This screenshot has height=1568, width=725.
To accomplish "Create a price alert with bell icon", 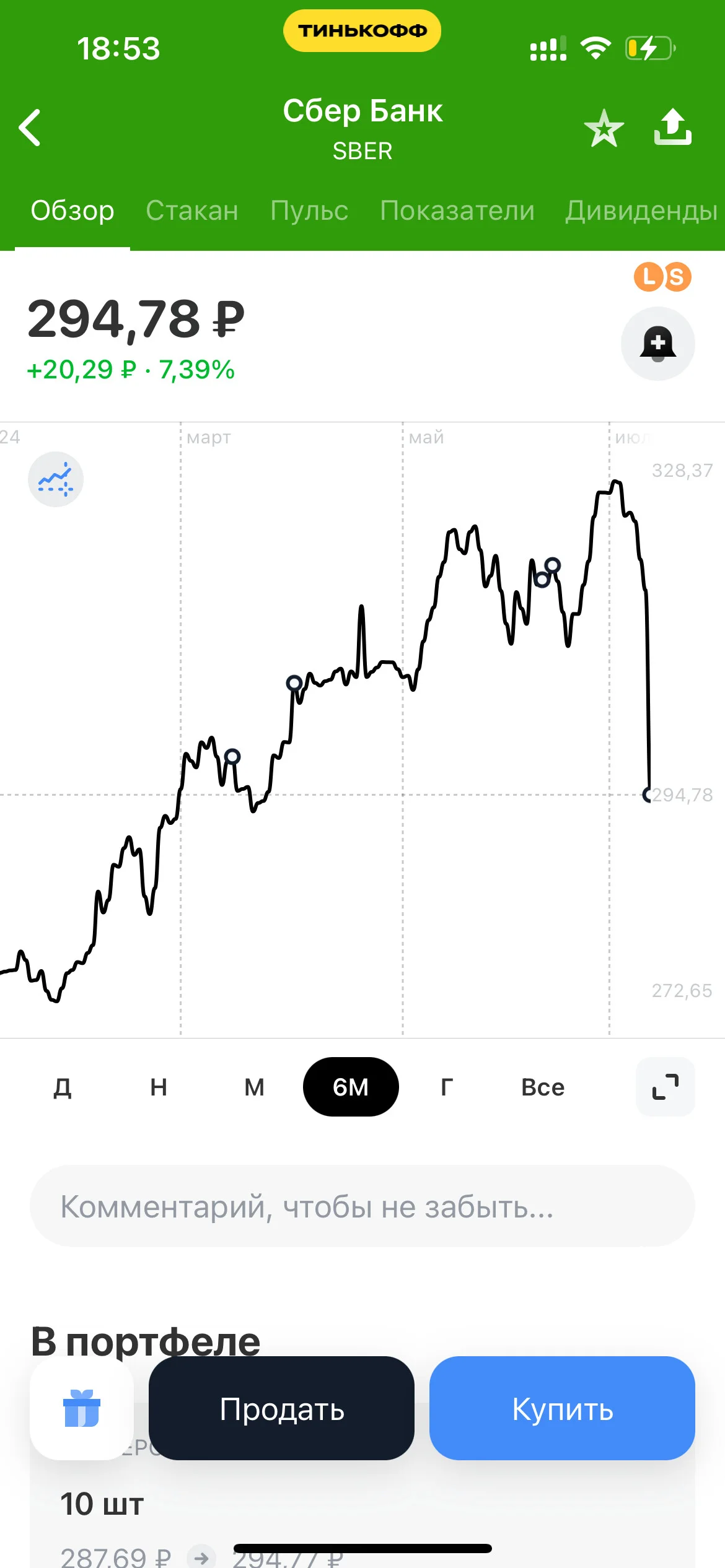I will coord(657,344).
